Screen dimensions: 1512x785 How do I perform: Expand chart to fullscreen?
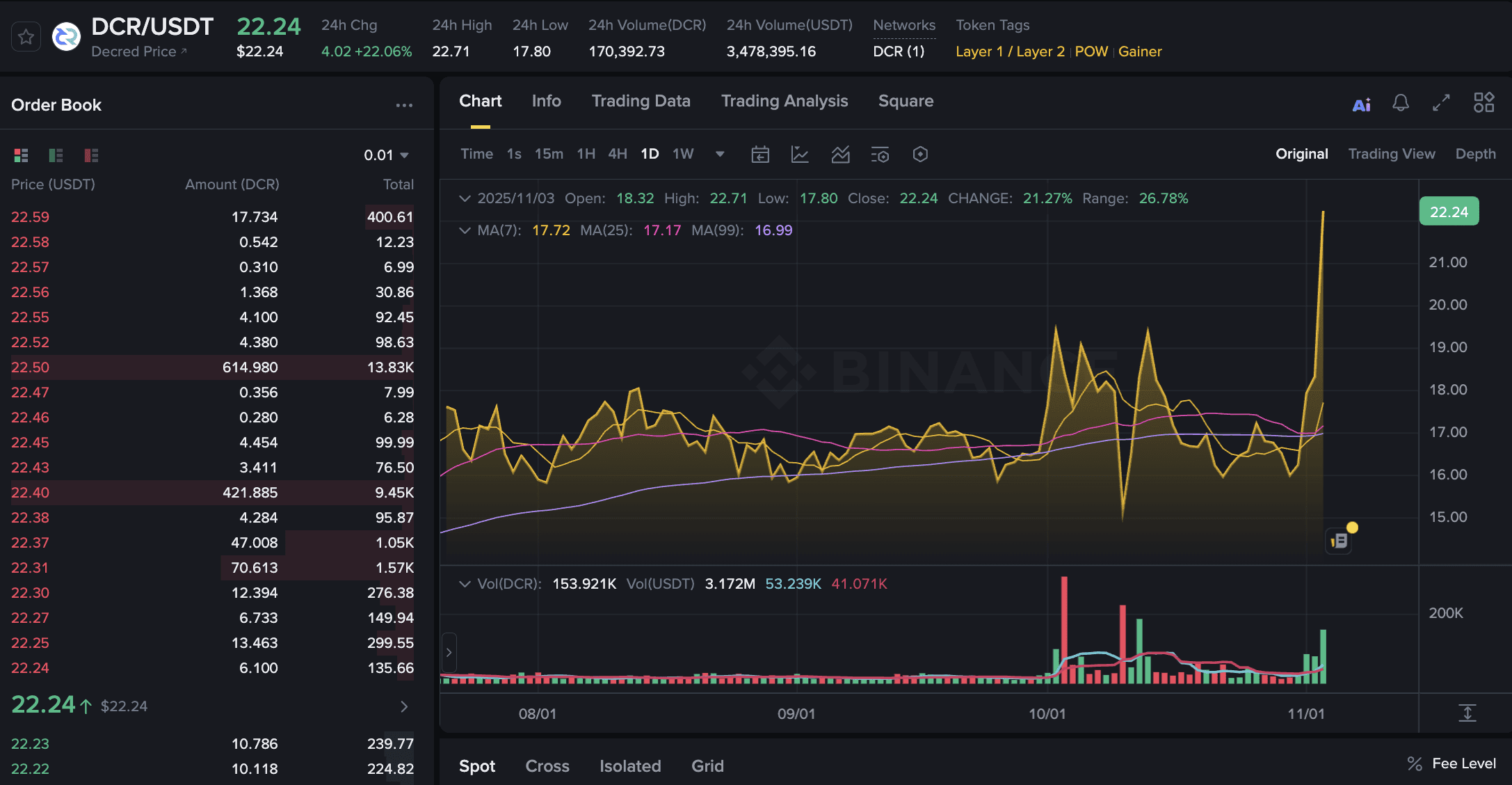[x=1441, y=103]
